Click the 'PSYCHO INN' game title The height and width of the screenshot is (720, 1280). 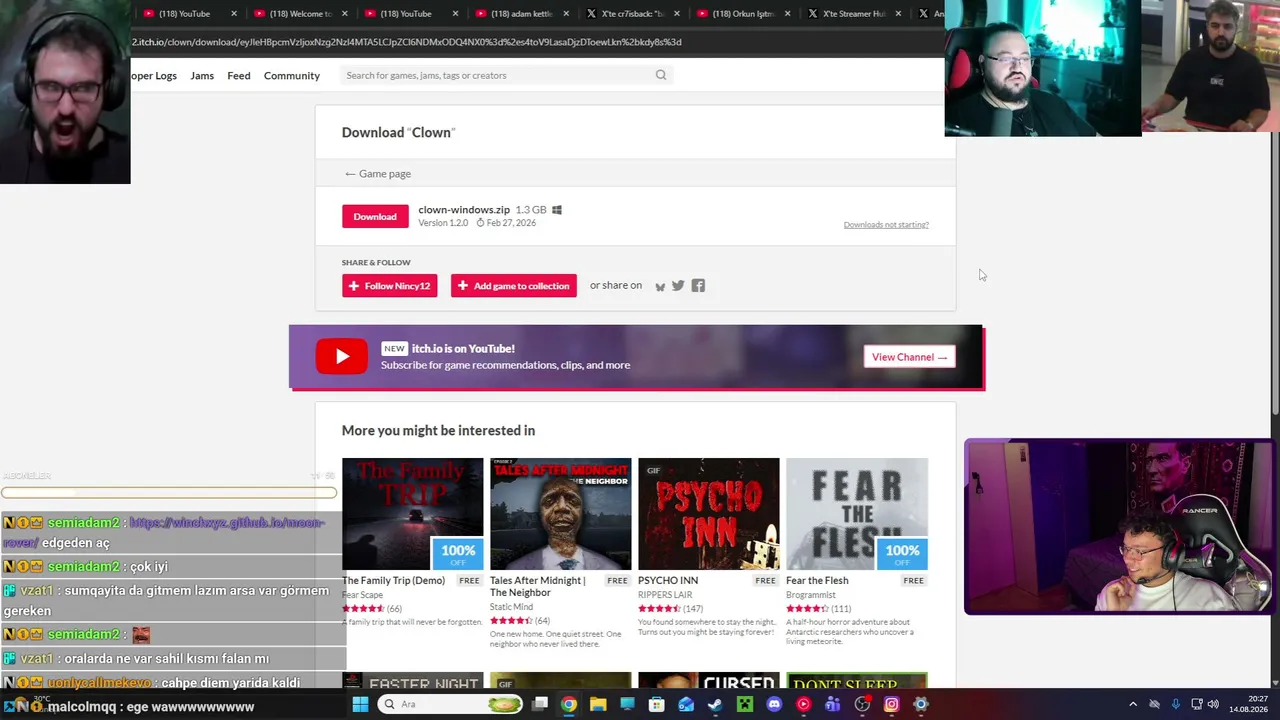tap(668, 580)
